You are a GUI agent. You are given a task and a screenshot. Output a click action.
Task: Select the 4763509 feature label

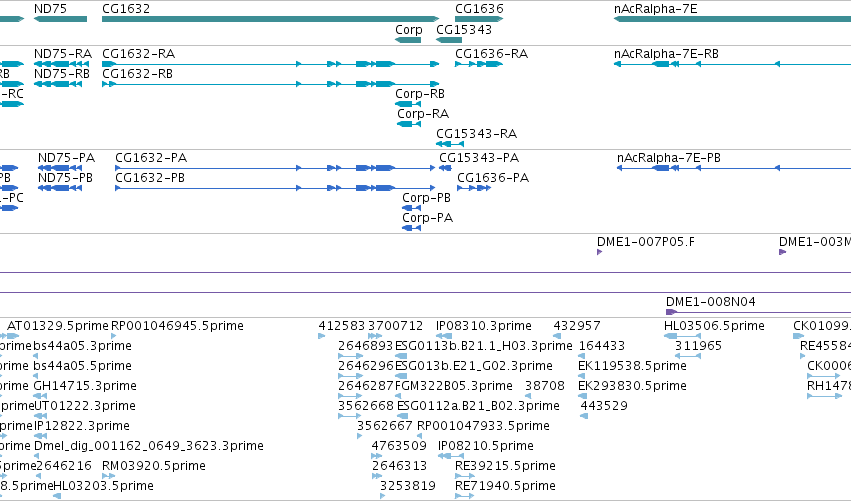click(399, 446)
